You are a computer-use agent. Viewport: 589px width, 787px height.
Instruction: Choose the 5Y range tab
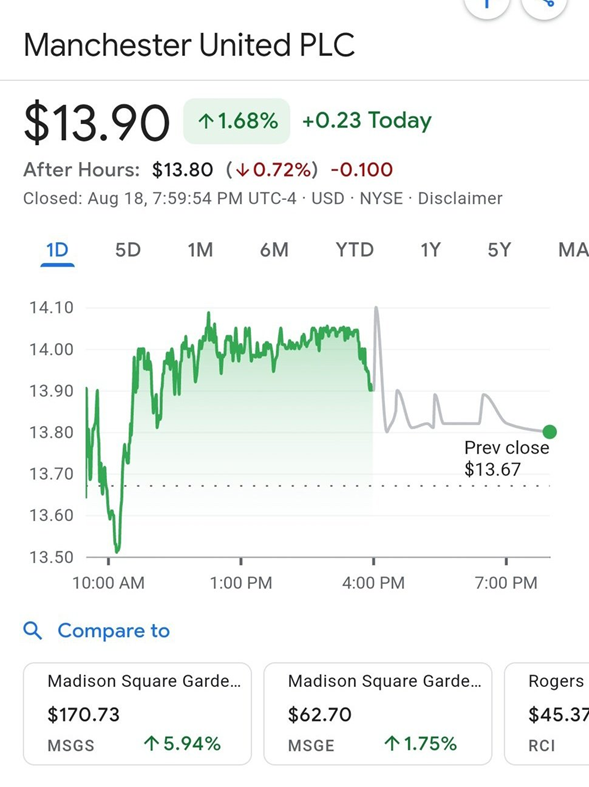499,250
